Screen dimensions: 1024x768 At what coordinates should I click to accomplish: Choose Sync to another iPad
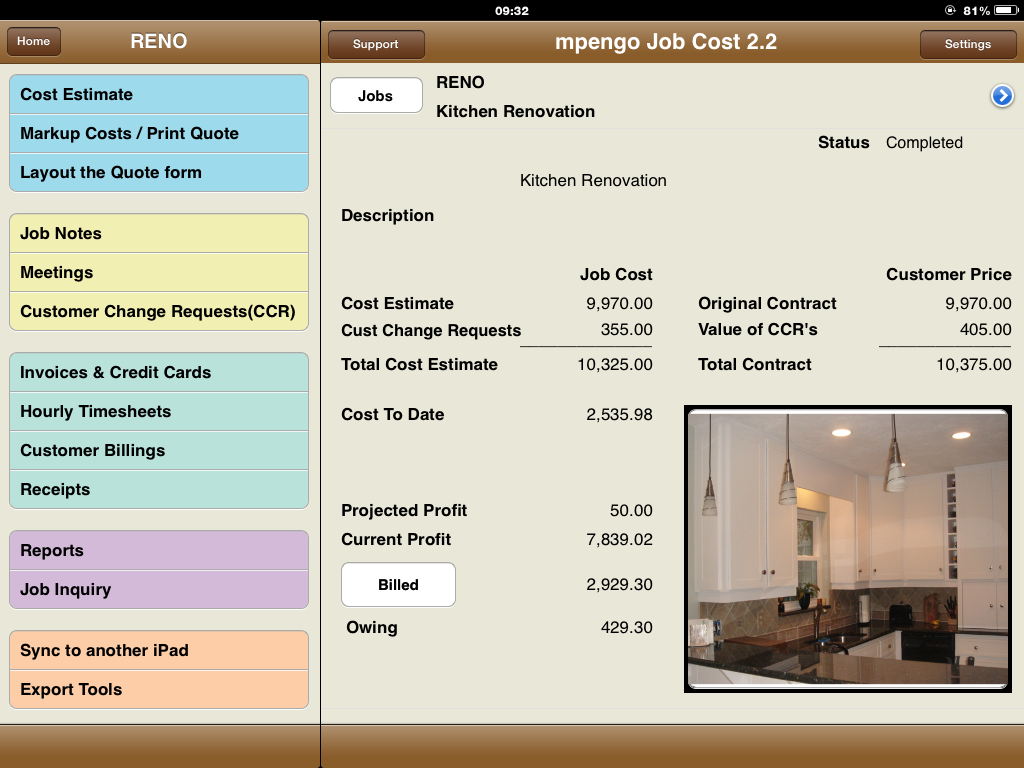click(159, 651)
